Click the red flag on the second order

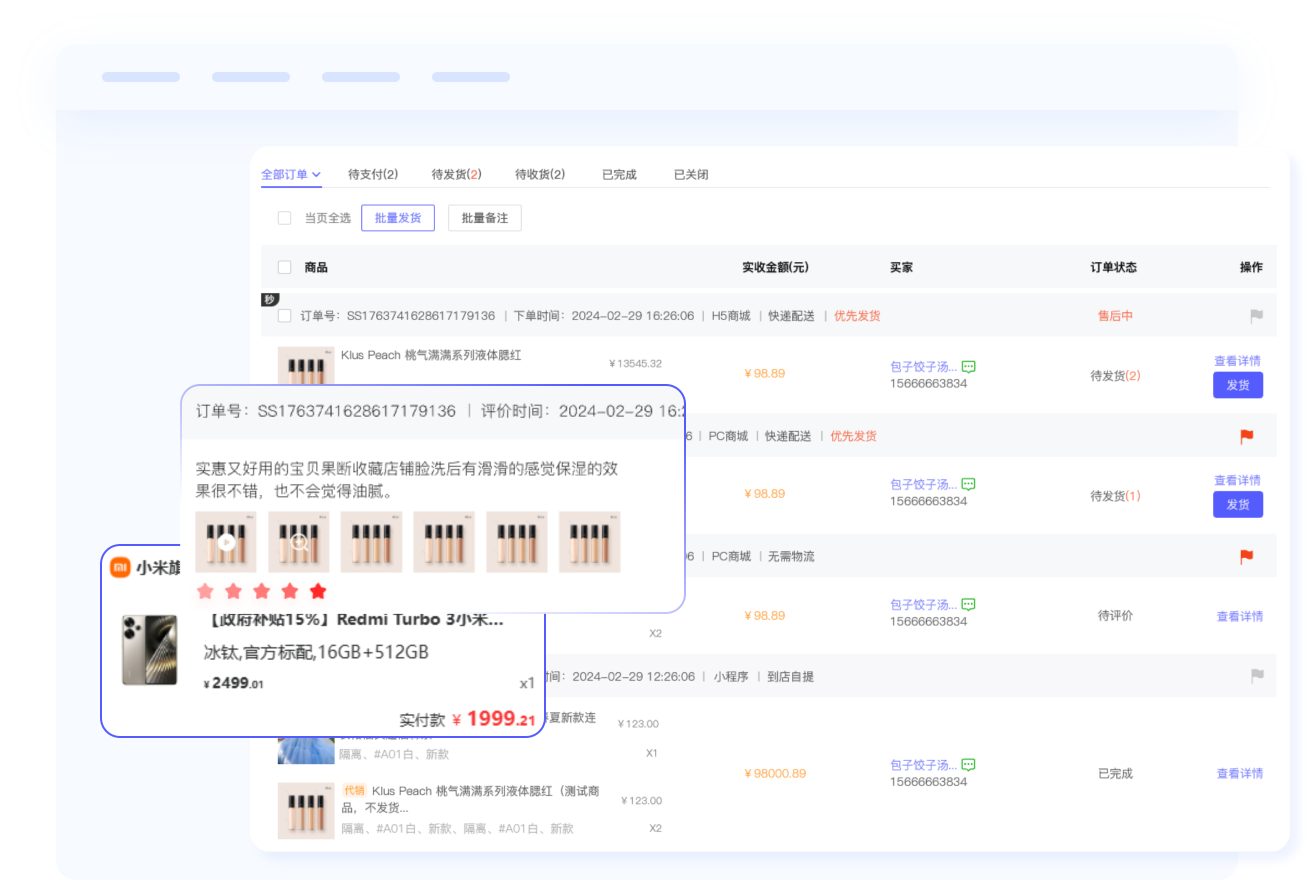click(x=1246, y=436)
